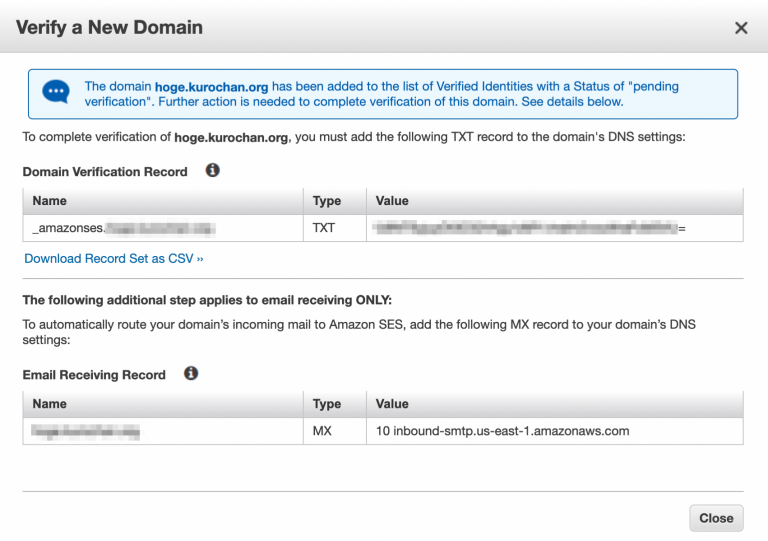This screenshot has height=541, width=768.
Task: Select the _amazonses record name cell
Action: tap(124, 228)
